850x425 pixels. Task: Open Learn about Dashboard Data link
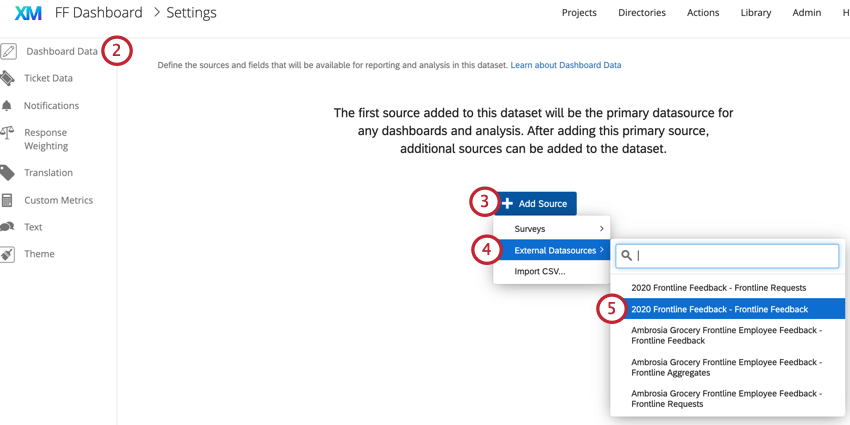click(x=566, y=65)
